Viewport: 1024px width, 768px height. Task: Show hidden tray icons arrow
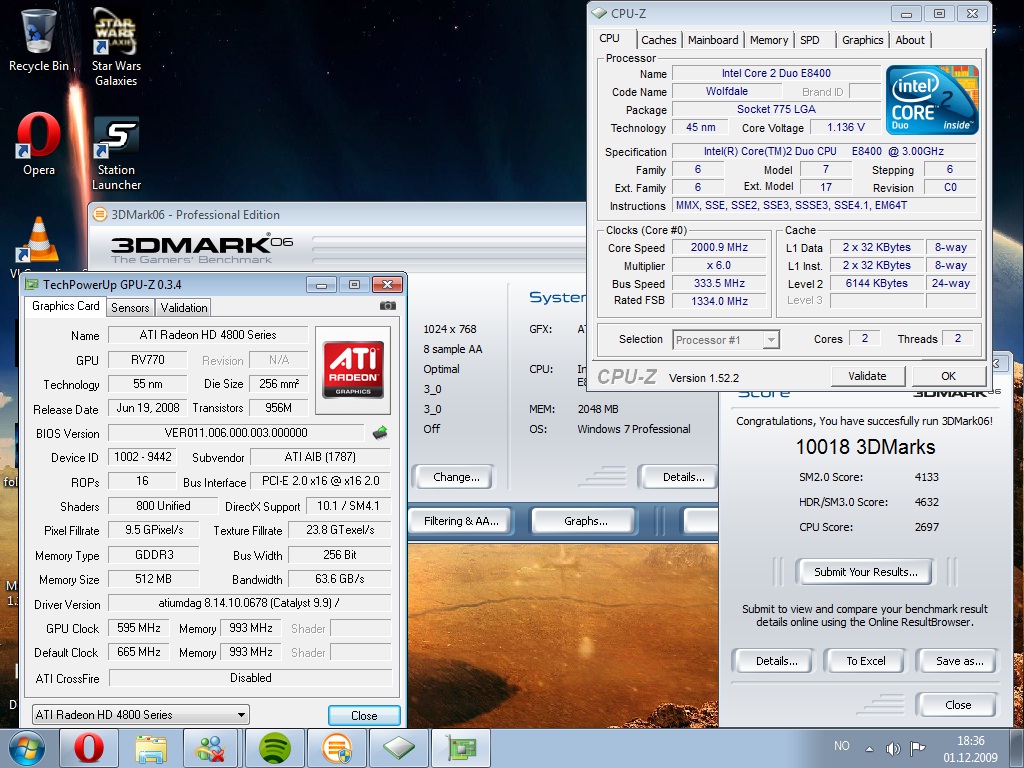869,749
